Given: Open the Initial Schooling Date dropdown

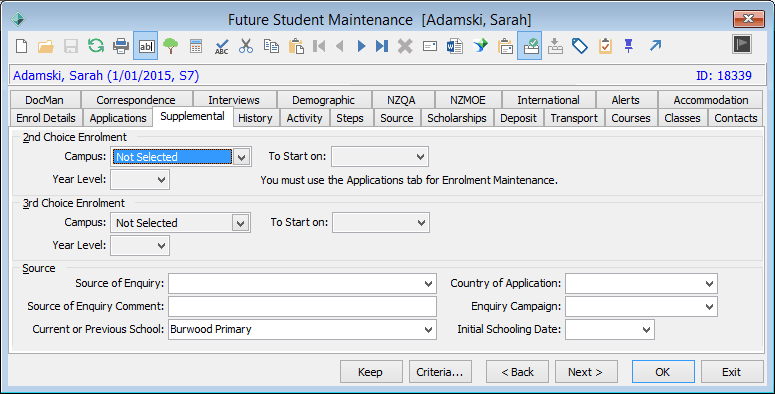Looking at the screenshot, I should (646, 330).
